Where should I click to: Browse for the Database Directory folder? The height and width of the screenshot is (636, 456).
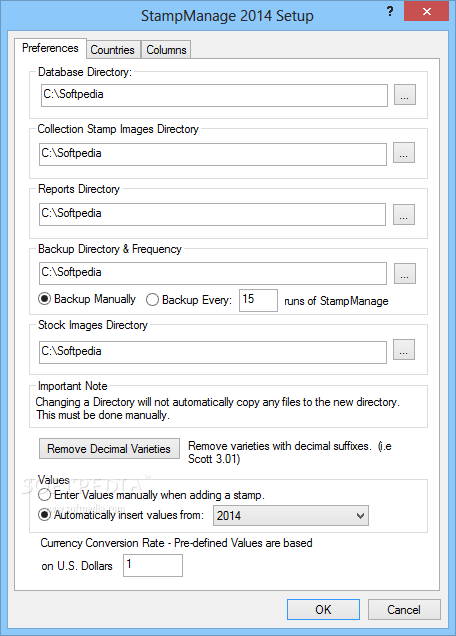pos(405,95)
